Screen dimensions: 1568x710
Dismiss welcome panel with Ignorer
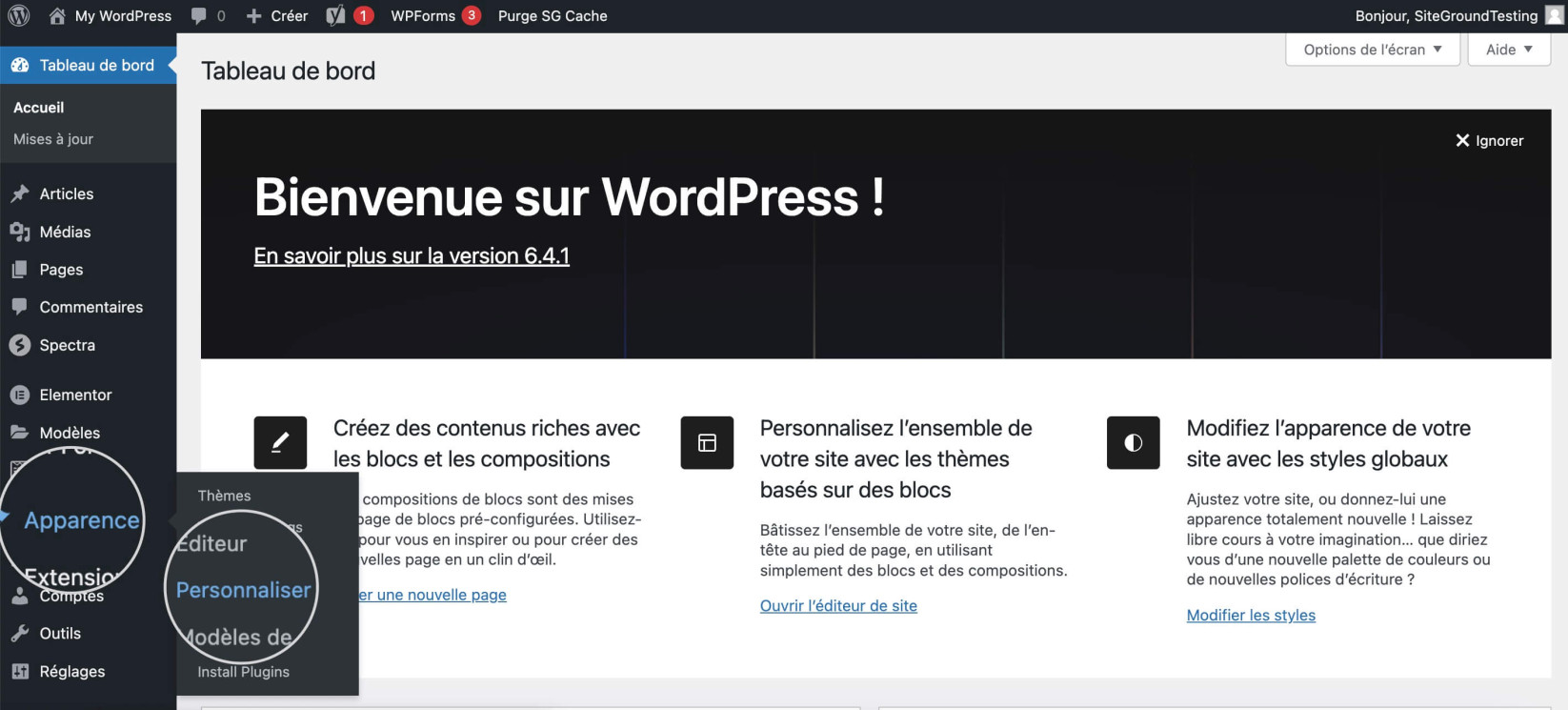tap(1489, 141)
